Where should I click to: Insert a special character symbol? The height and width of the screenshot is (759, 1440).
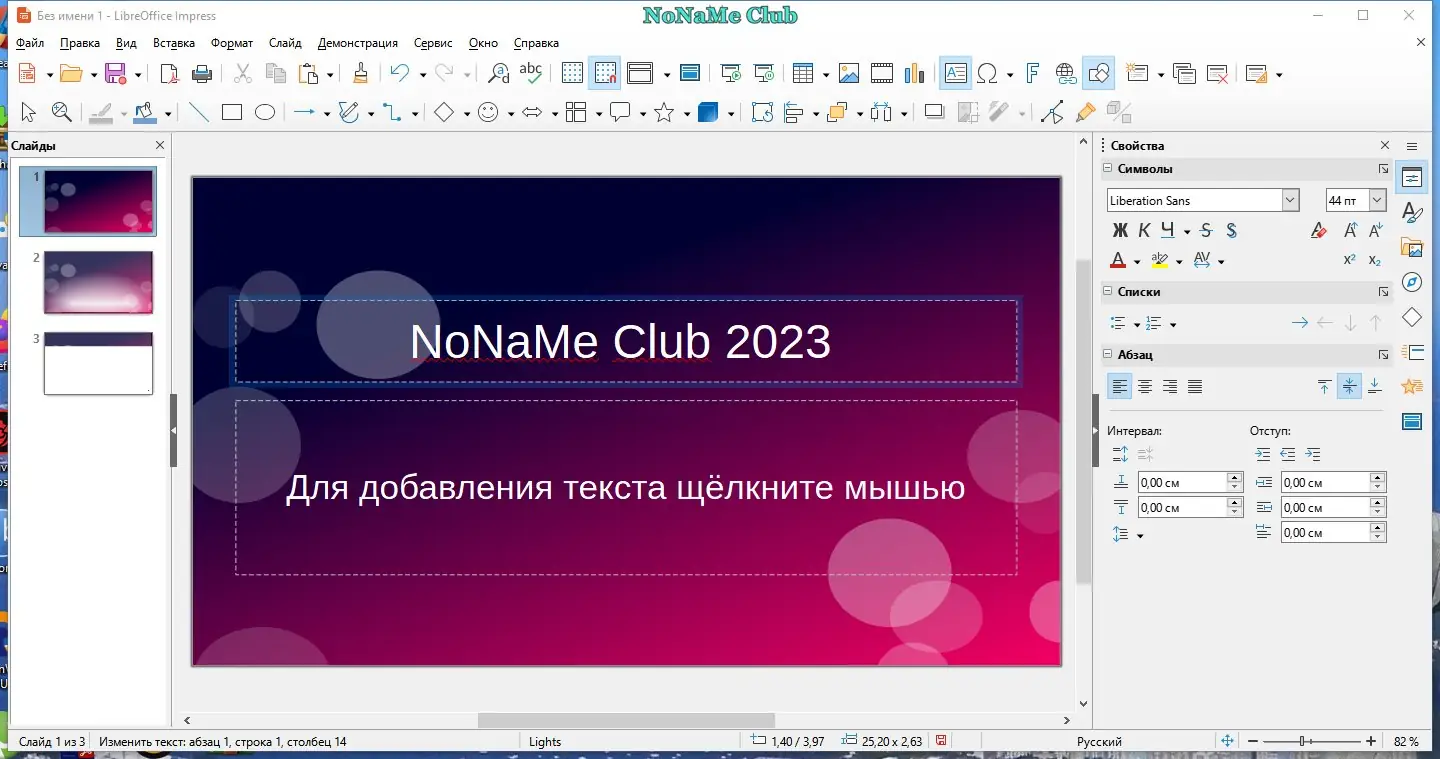click(x=988, y=73)
